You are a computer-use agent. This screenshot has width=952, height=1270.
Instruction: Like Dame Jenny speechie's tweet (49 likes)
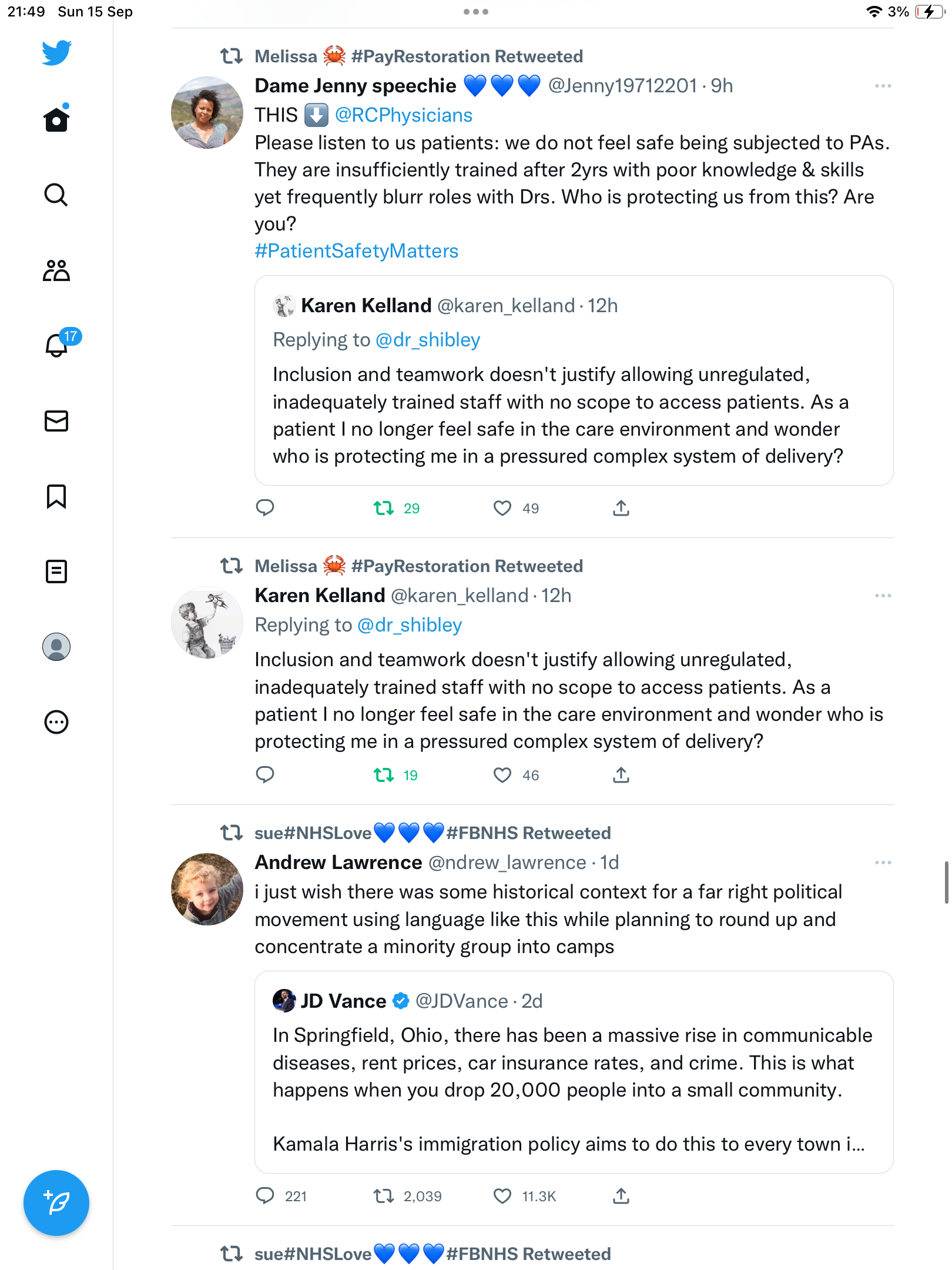tap(502, 508)
